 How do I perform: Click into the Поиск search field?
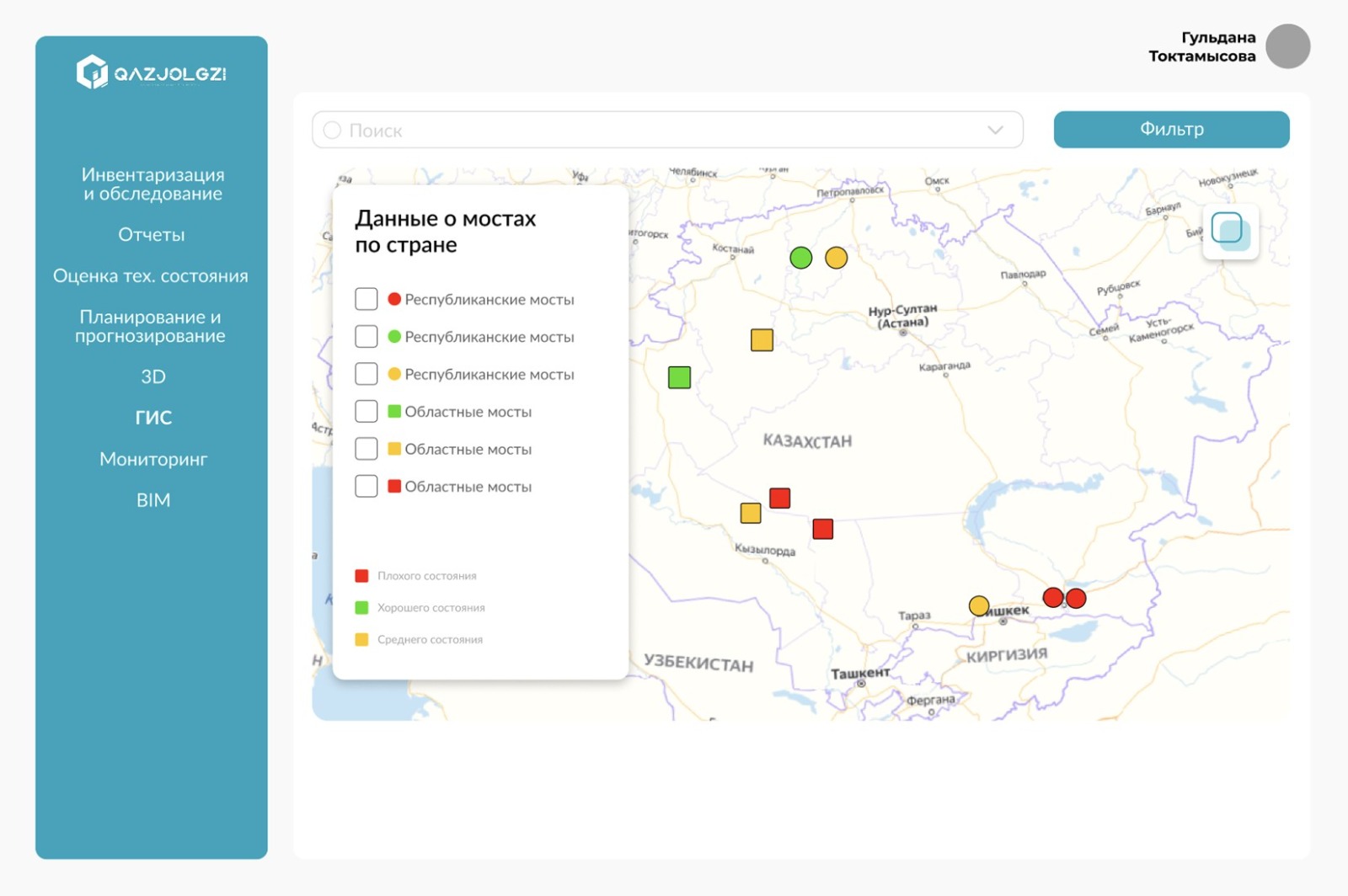(667, 130)
